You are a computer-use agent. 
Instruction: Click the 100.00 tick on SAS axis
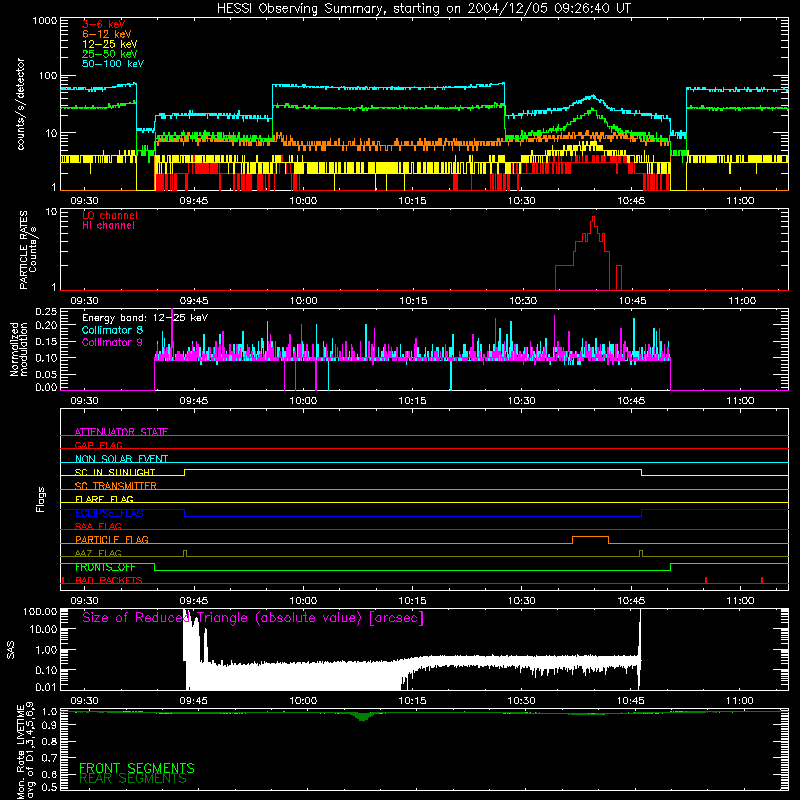40,611
